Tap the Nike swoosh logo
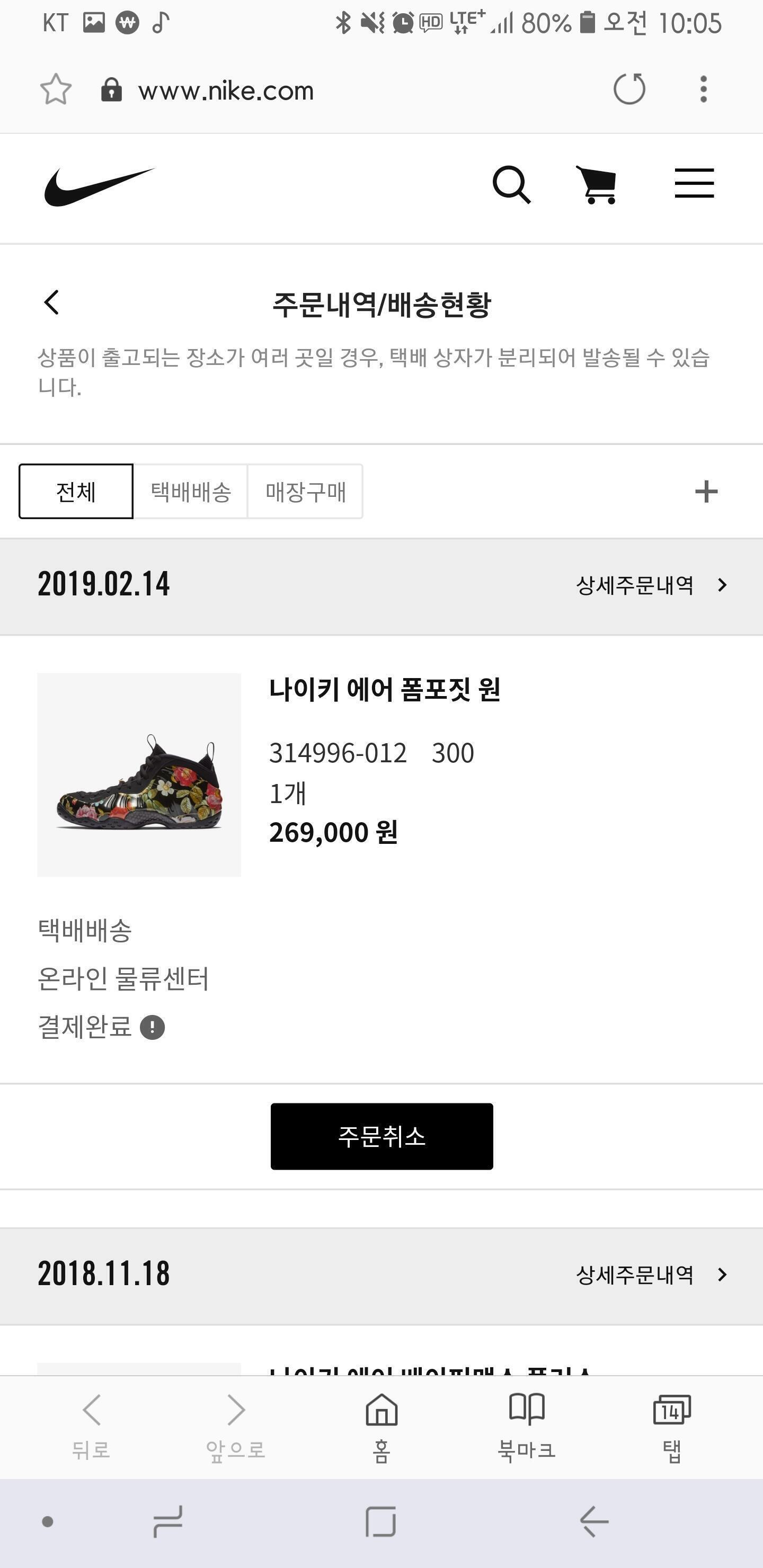 [99, 187]
